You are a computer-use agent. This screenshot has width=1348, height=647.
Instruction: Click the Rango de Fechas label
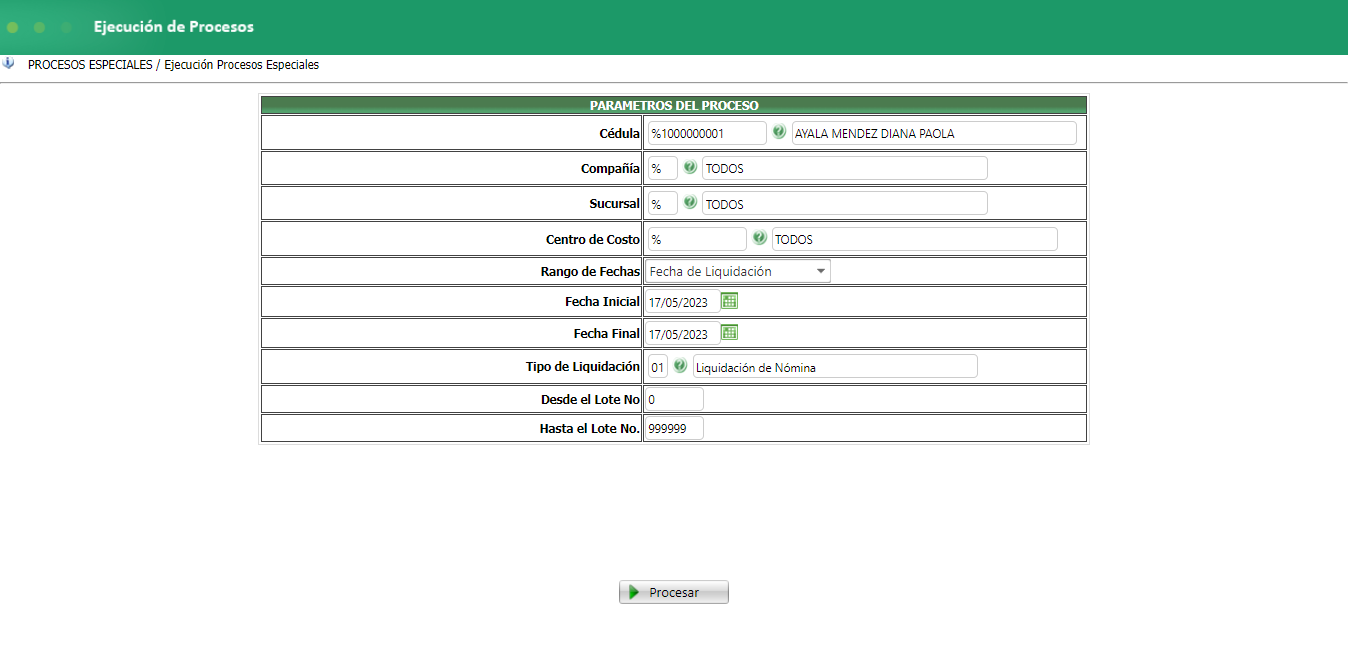click(x=590, y=271)
